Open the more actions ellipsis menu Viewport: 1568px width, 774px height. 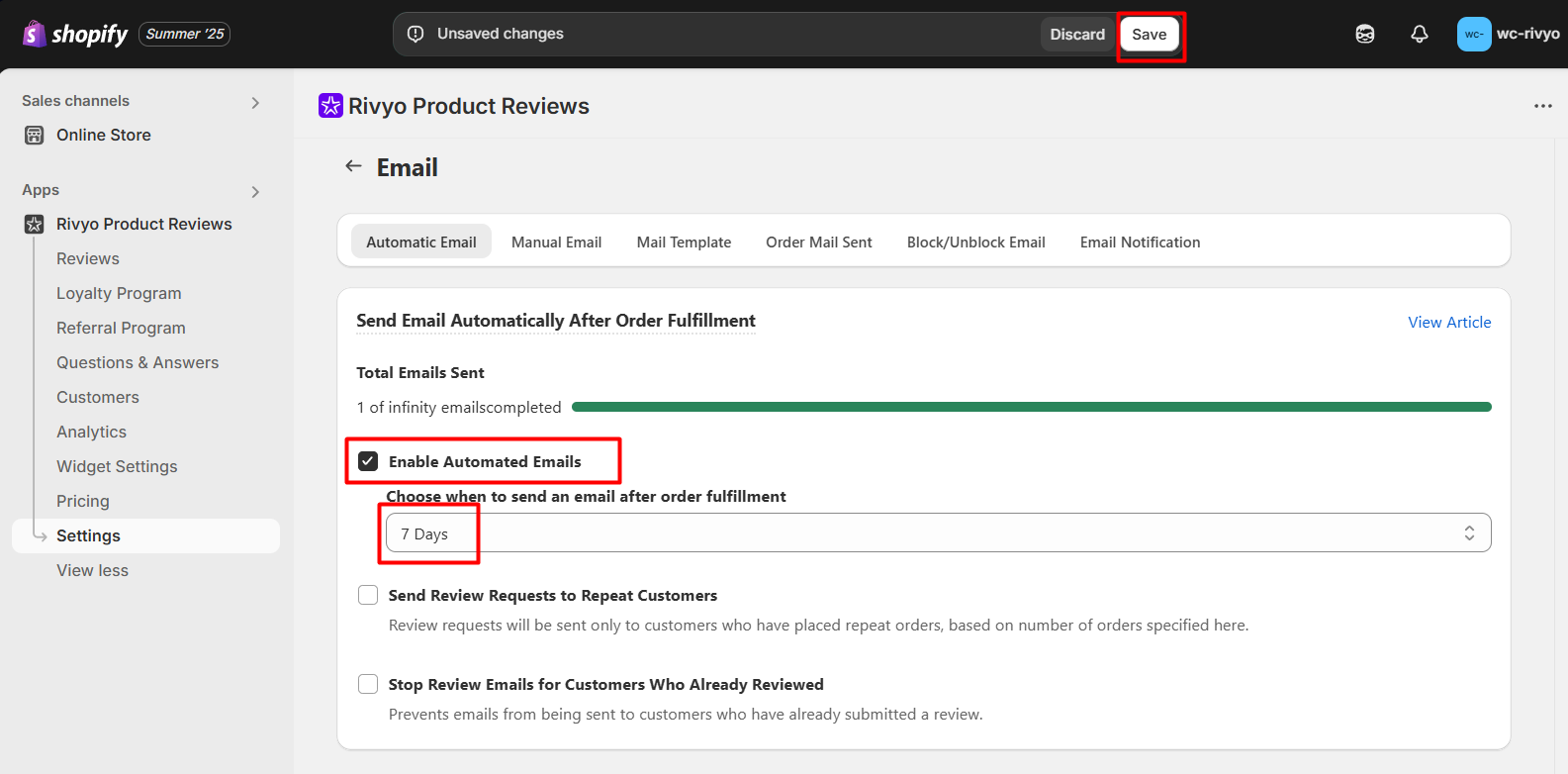[x=1542, y=106]
